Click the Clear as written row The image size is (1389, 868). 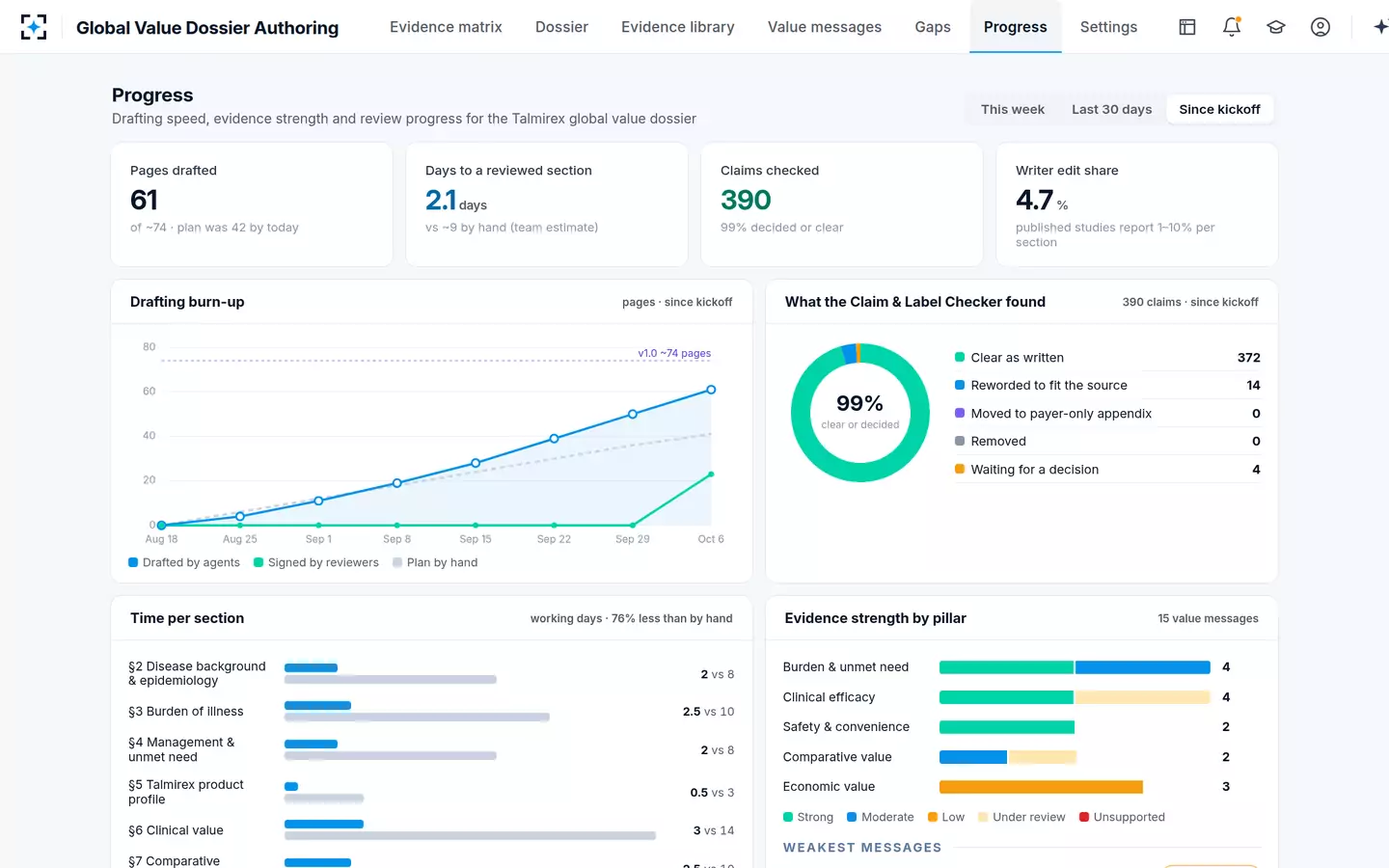[x=1107, y=357]
